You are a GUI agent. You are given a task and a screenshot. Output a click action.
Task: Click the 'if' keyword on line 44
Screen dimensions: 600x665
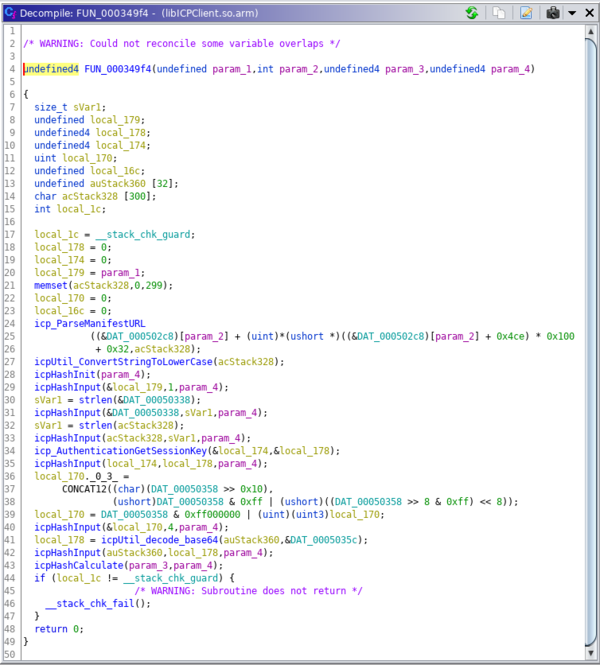tap(39, 578)
